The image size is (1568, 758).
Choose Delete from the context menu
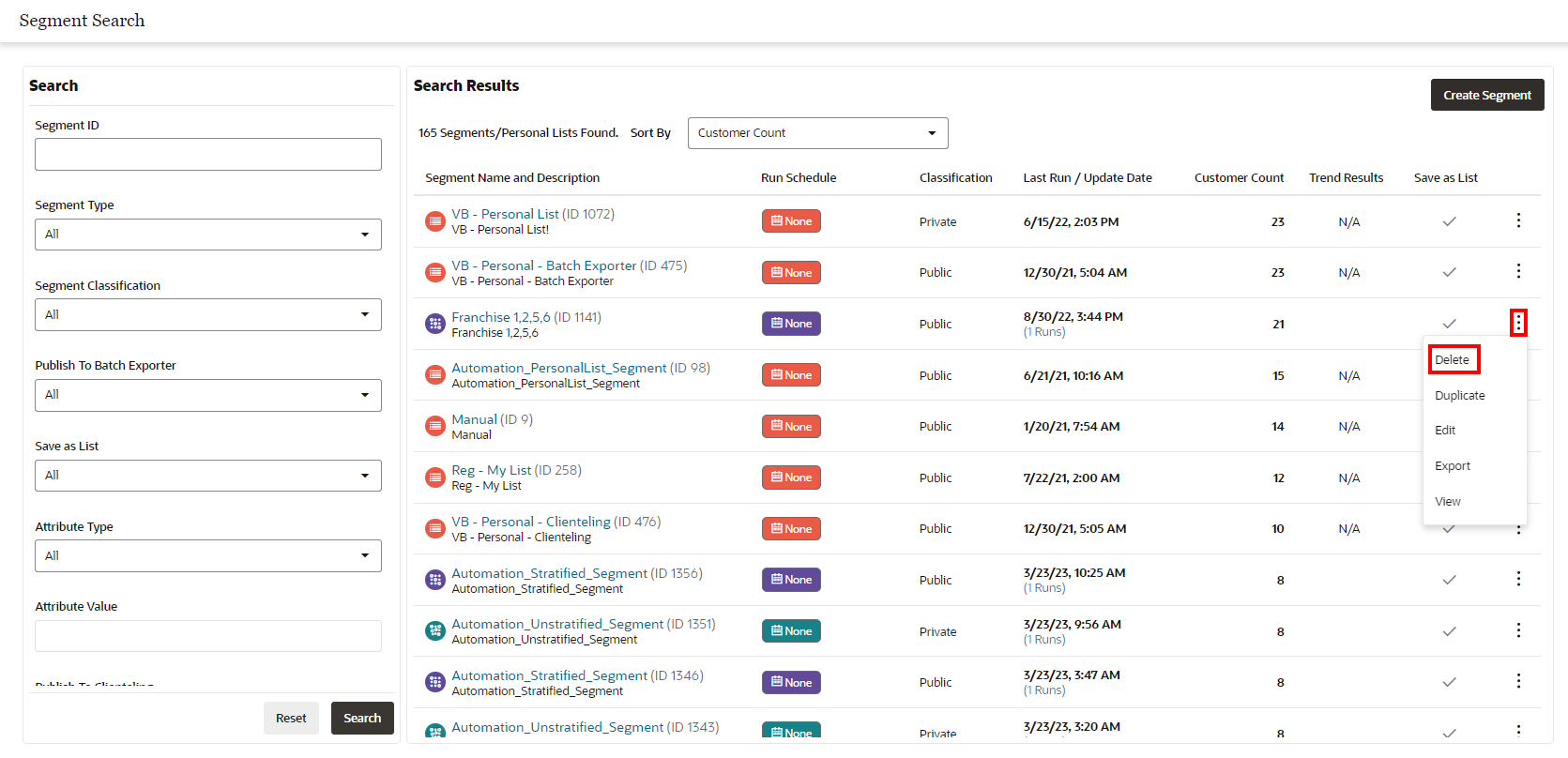click(1453, 359)
